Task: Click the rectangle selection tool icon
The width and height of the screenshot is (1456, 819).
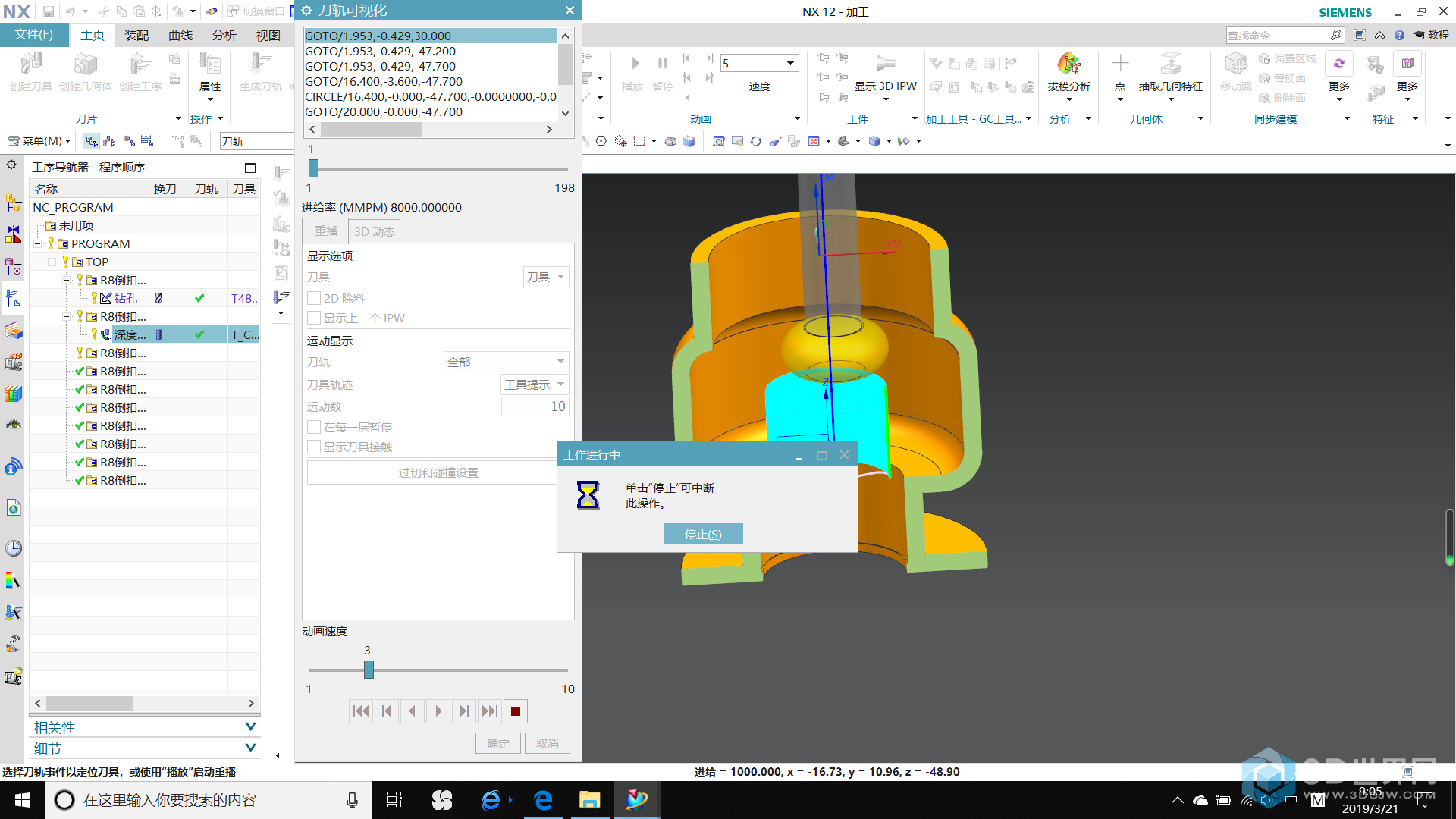Action: point(639,141)
